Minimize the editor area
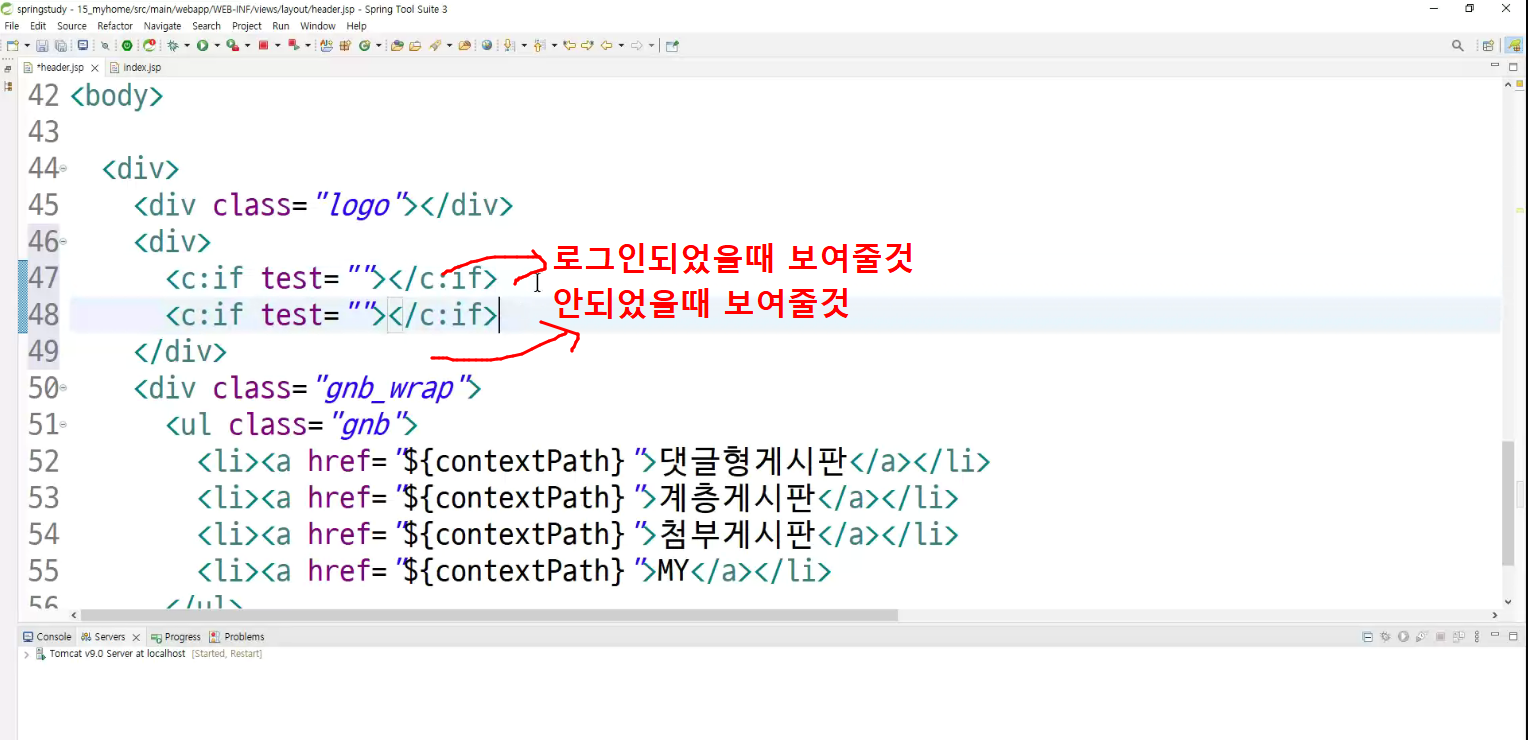This screenshot has width=1528, height=740. (1495, 65)
